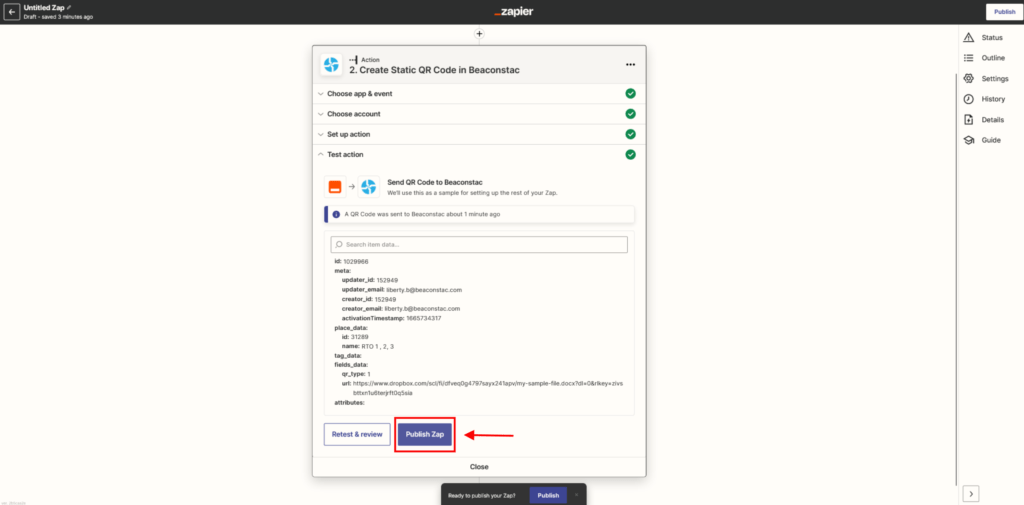Click the attributes field label
The height and width of the screenshot is (505, 1024).
tap(349, 402)
